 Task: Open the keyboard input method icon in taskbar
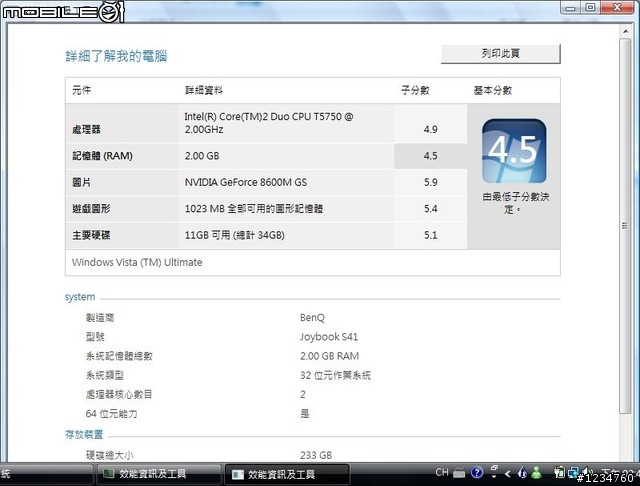(x=459, y=473)
